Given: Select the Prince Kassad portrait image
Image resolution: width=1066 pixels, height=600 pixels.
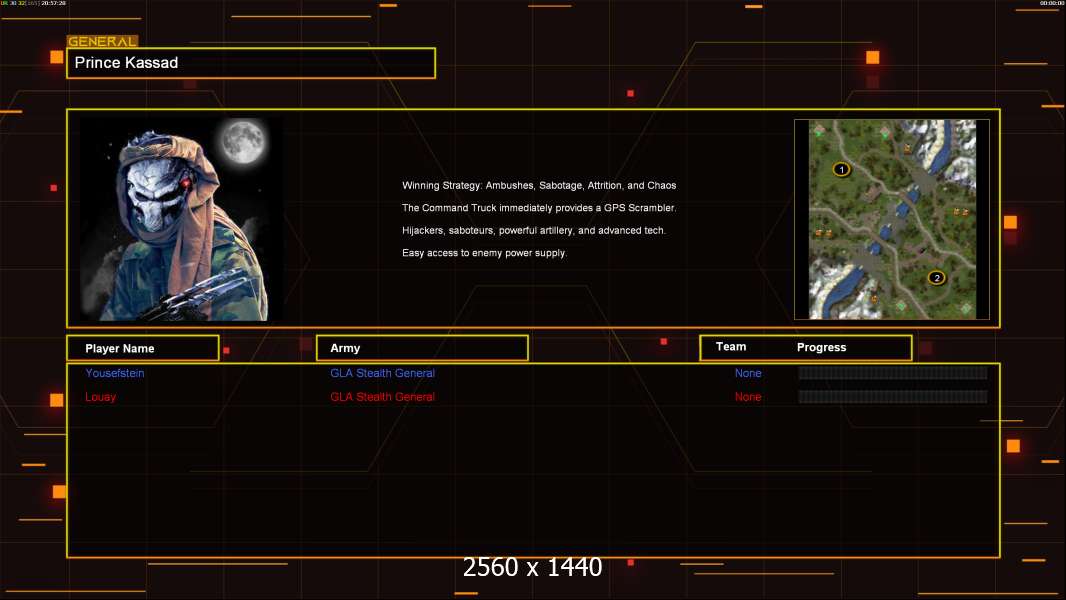Looking at the screenshot, I should coord(182,219).
